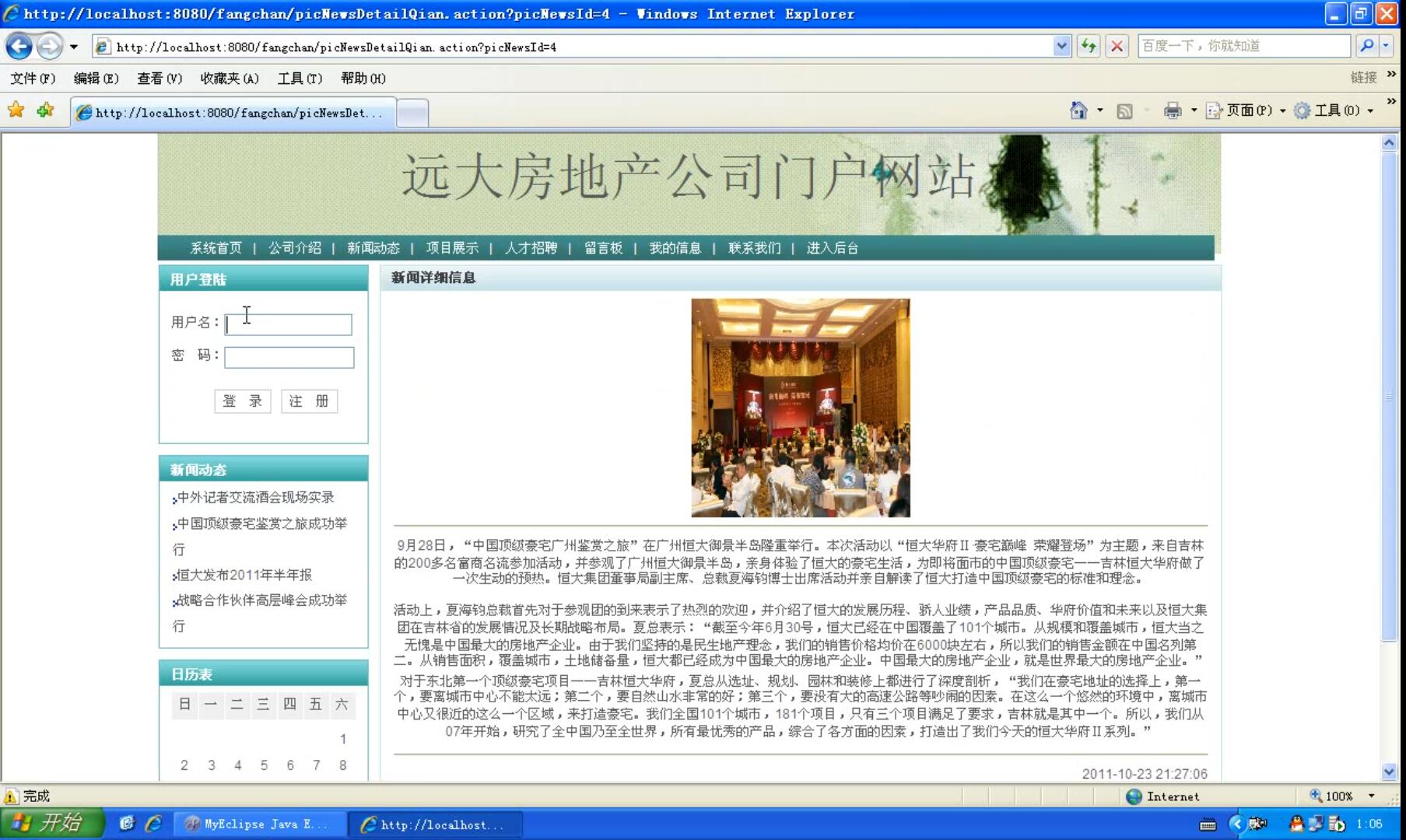Focus the 用户名 input field
This screenshot has width=1406, height=840.
(288, 324)
